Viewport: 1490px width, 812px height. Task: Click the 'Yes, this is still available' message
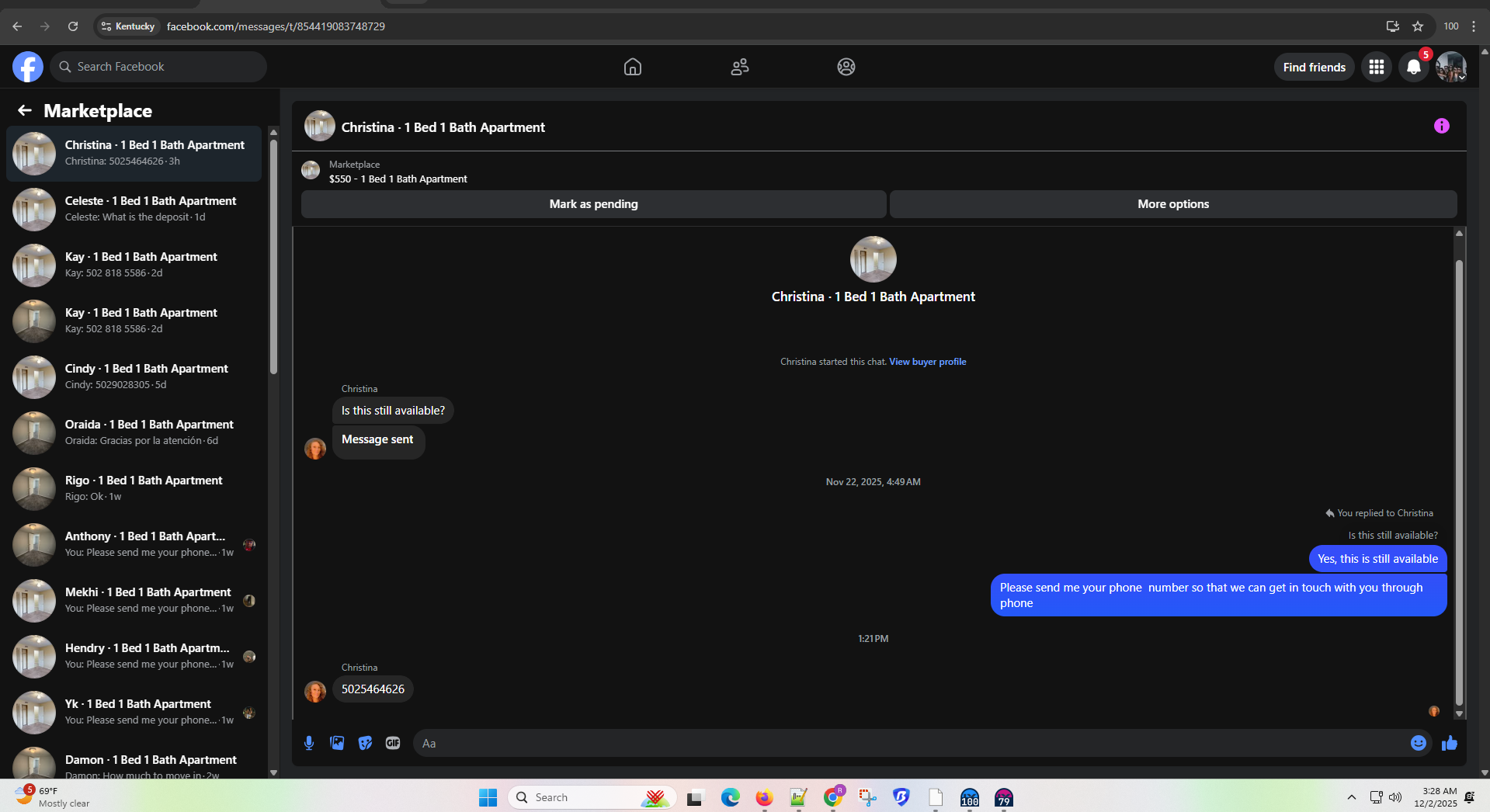tap(1377, 559)
